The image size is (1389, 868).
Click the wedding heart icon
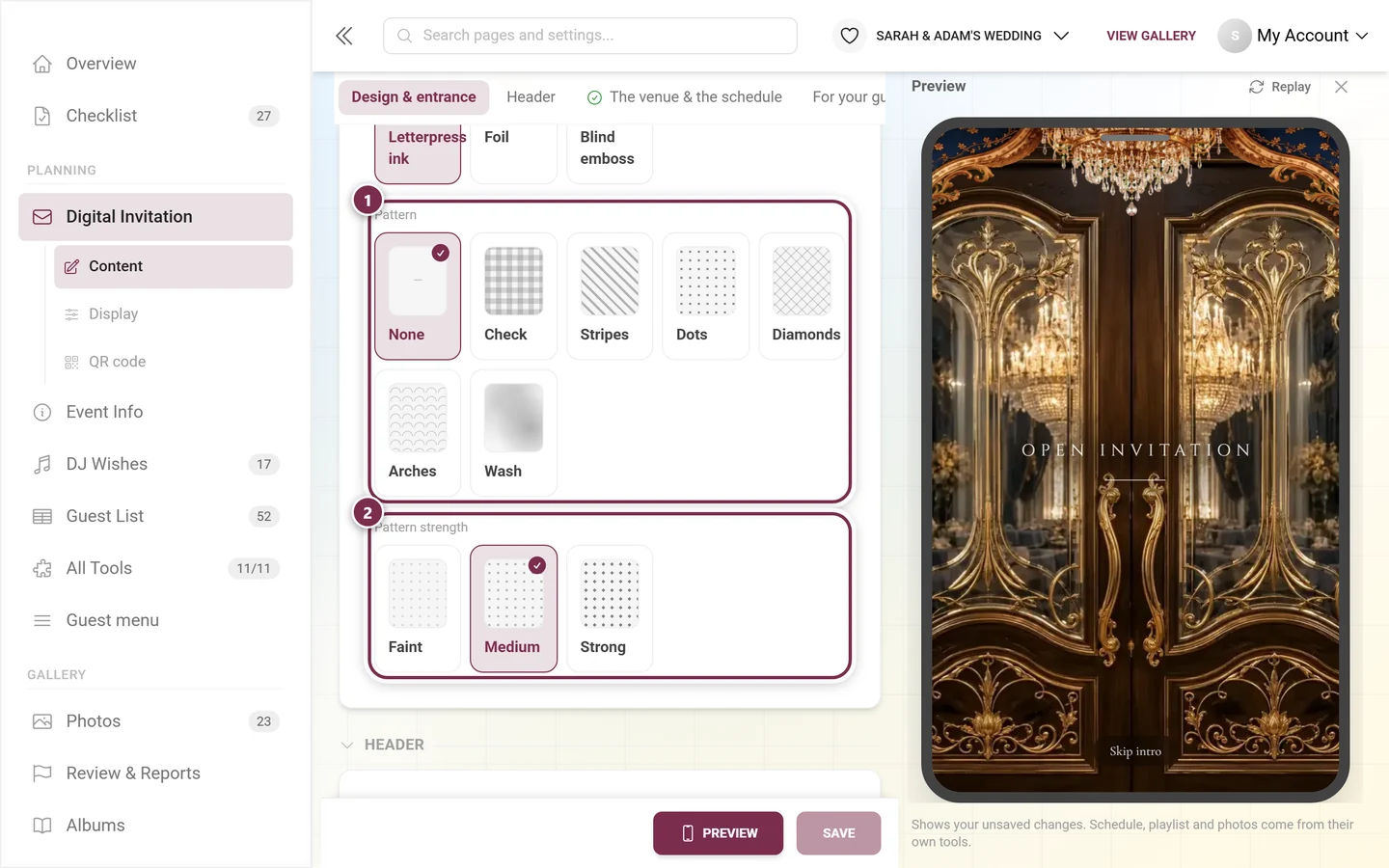coord(849,36)
